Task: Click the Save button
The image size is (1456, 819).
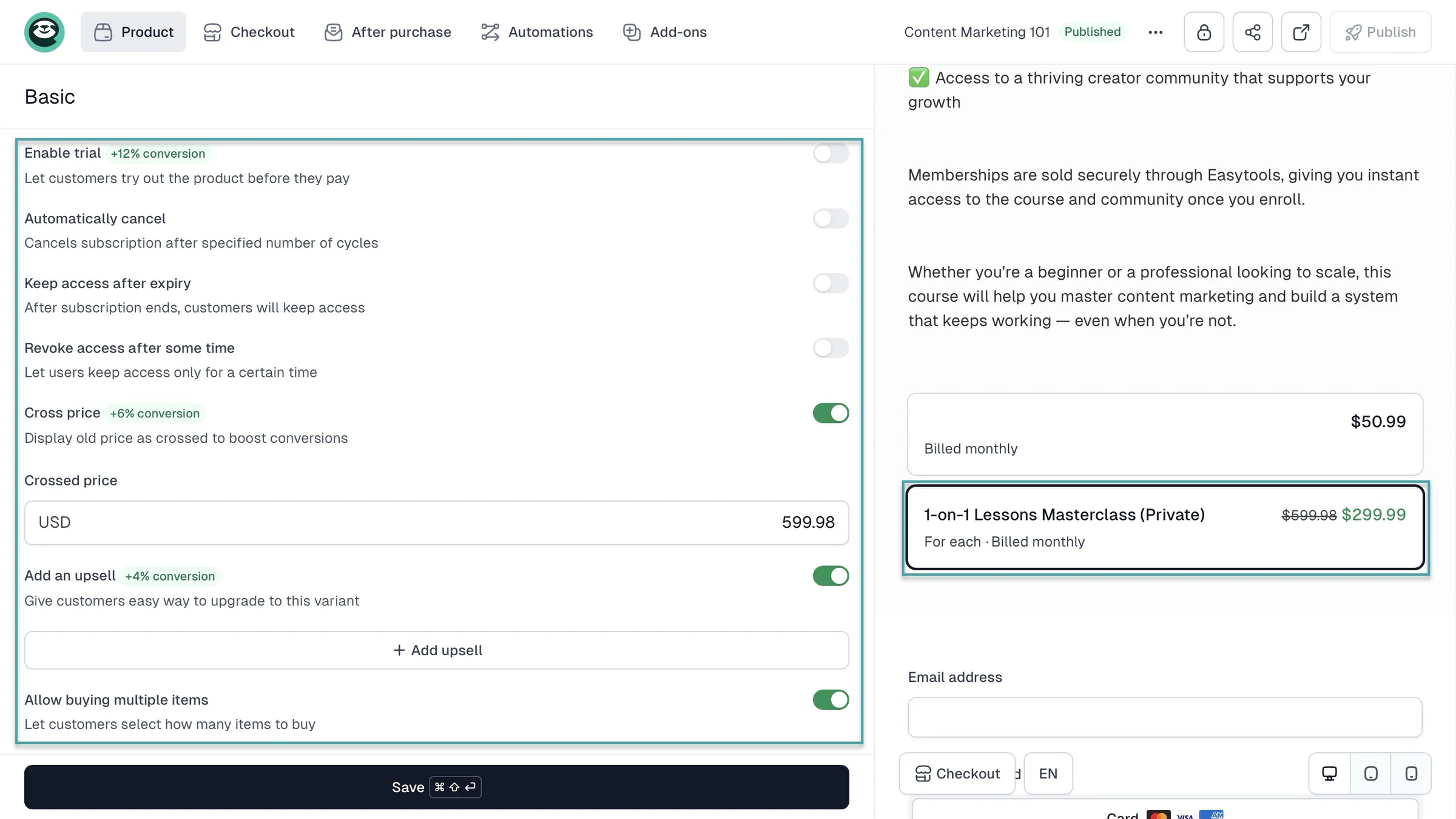Action: pyautogui.click(x=437, y=787)
